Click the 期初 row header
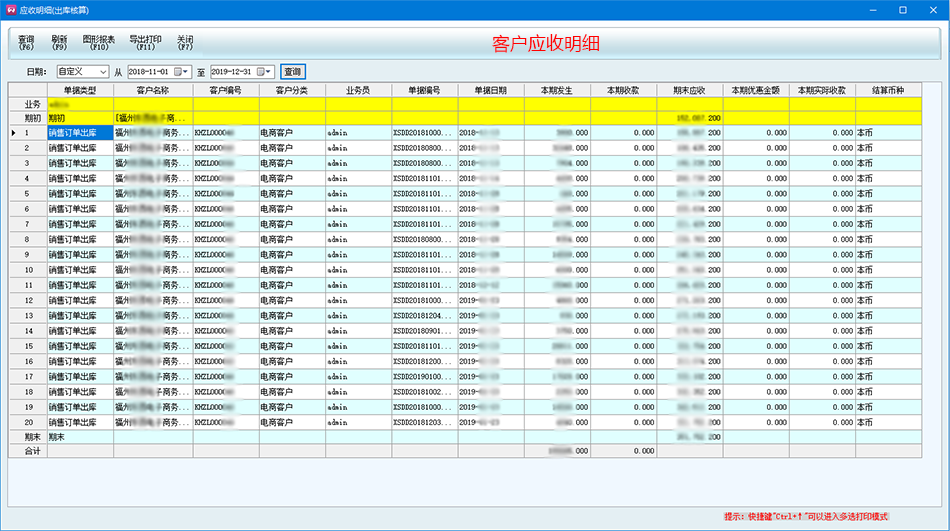This screenshot has height=531, width=950. click(28, 118)
